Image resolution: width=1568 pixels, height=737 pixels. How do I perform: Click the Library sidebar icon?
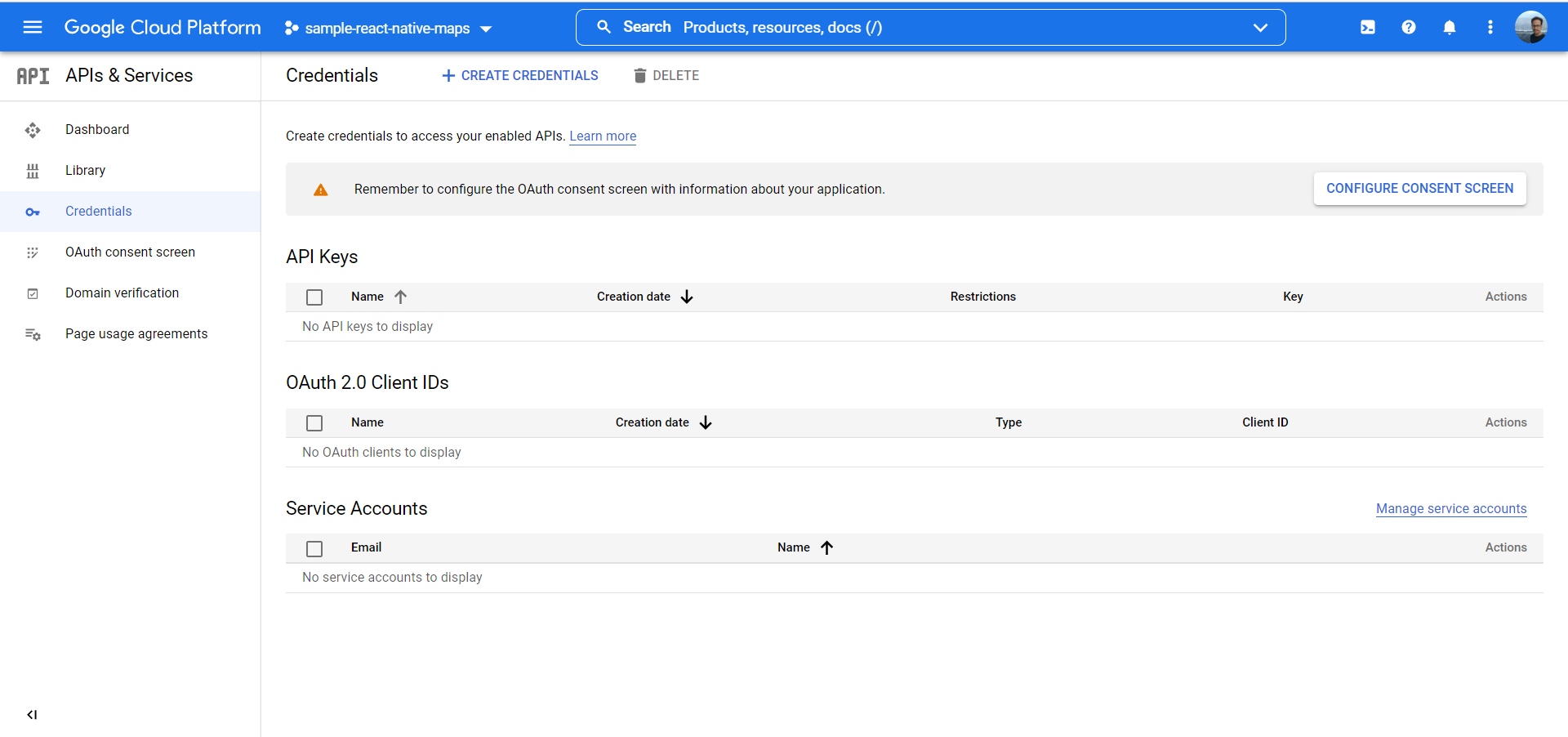tap(33, 171)
